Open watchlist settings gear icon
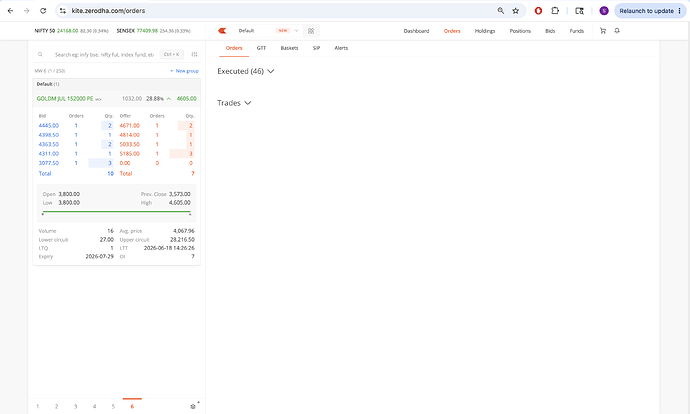Image resolution: width=690 pixels, height=414 pixels. coord(193,406)
